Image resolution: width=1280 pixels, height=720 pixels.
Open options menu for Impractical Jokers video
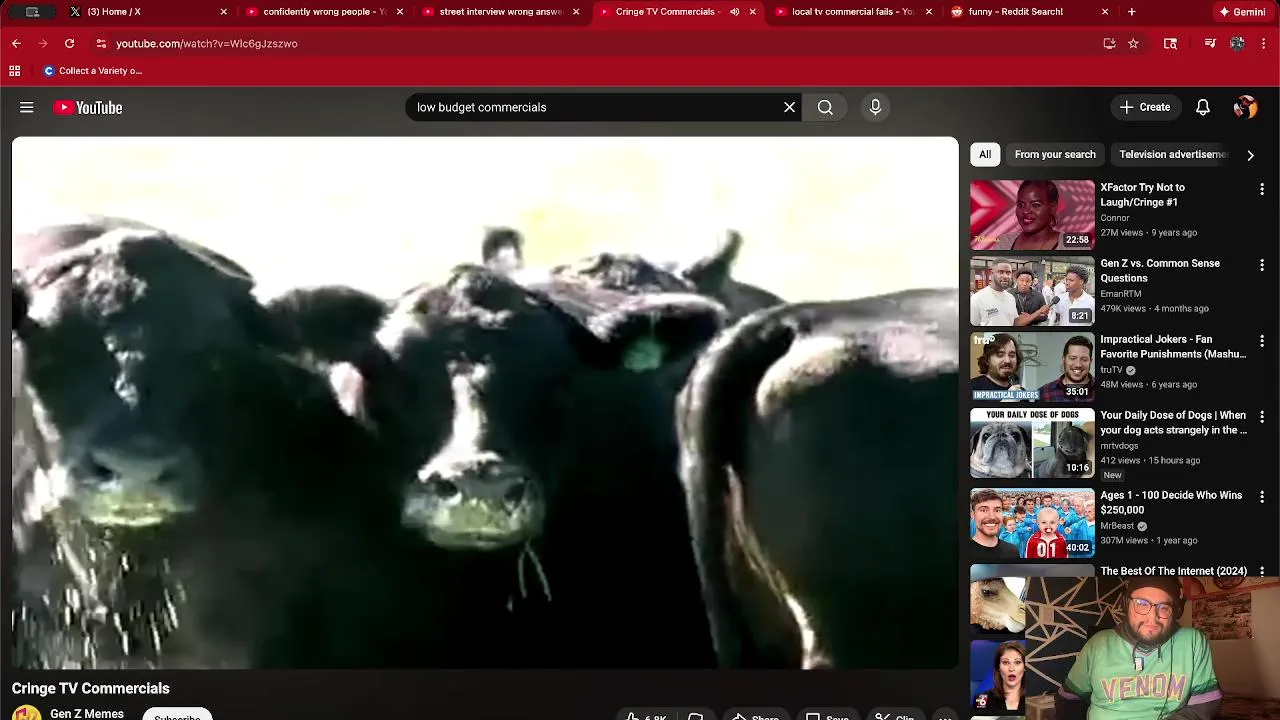coord(1262,341)
